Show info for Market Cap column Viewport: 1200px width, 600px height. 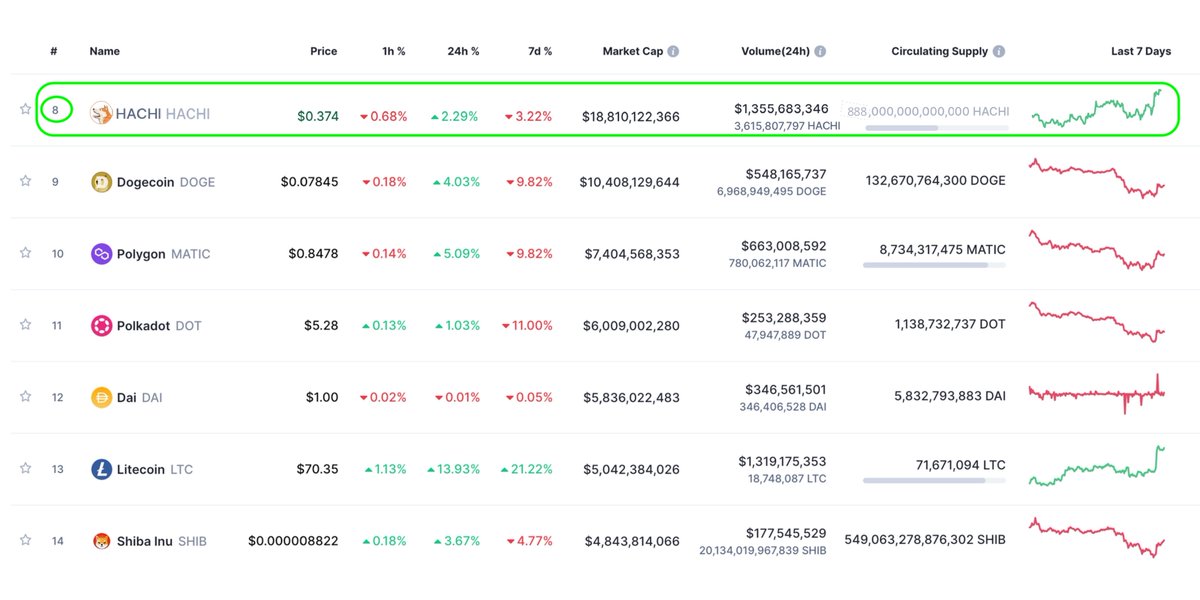point(673,51)
